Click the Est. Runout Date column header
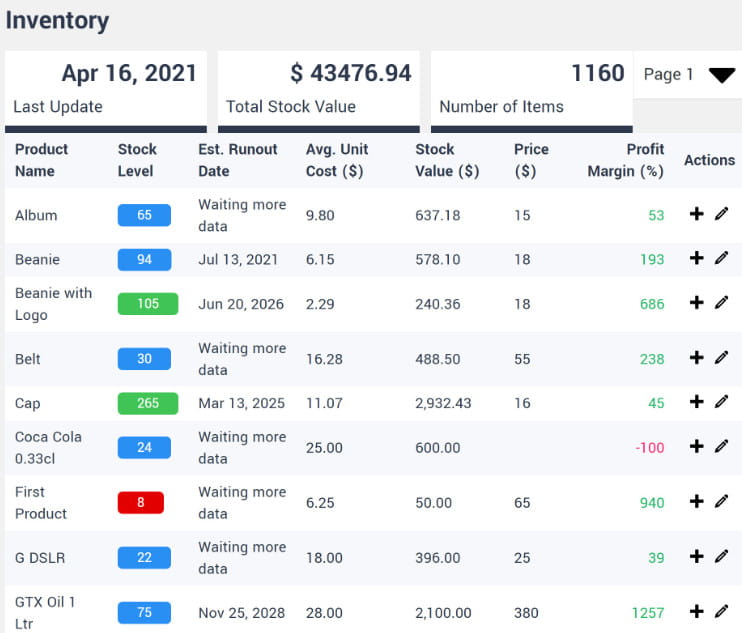The width and height of the screenshot is (742, 633). (x=238, y=160)
